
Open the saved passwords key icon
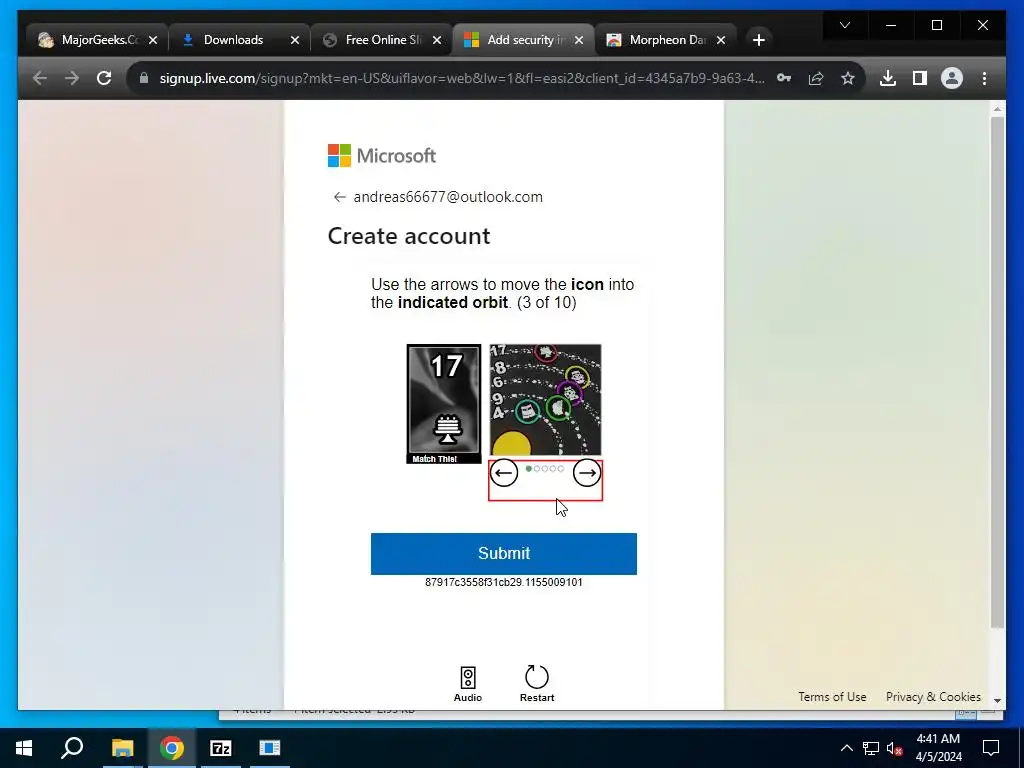pyautogui.click(x=784, y=78)
